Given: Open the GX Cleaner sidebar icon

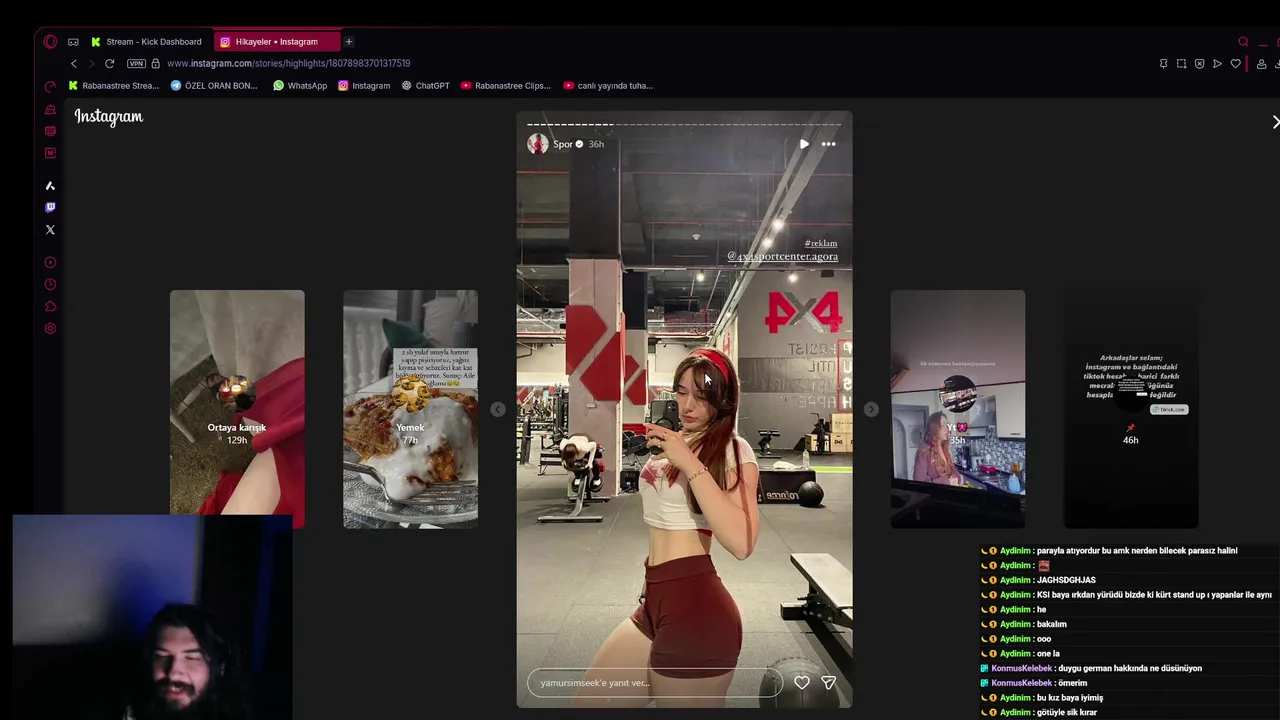Looking at the screenshot, I should (50, 109).
